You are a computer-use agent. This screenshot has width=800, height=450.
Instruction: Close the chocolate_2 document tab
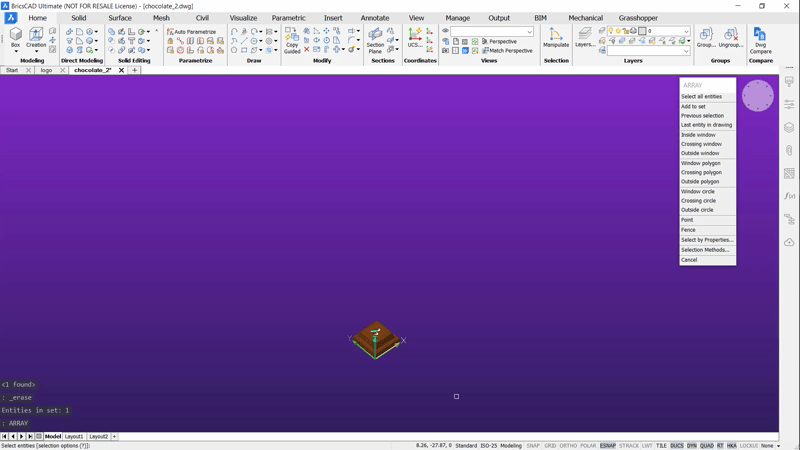tap(121, 70)
